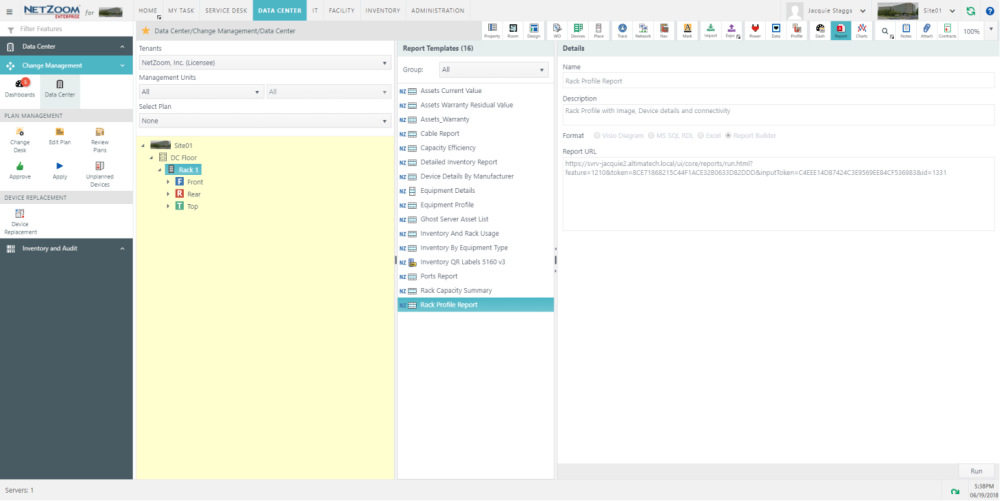Open the Inventory top menu tab
This screenshot has height=501, width=1000.
pyautogui.click(x=383, y=10)
